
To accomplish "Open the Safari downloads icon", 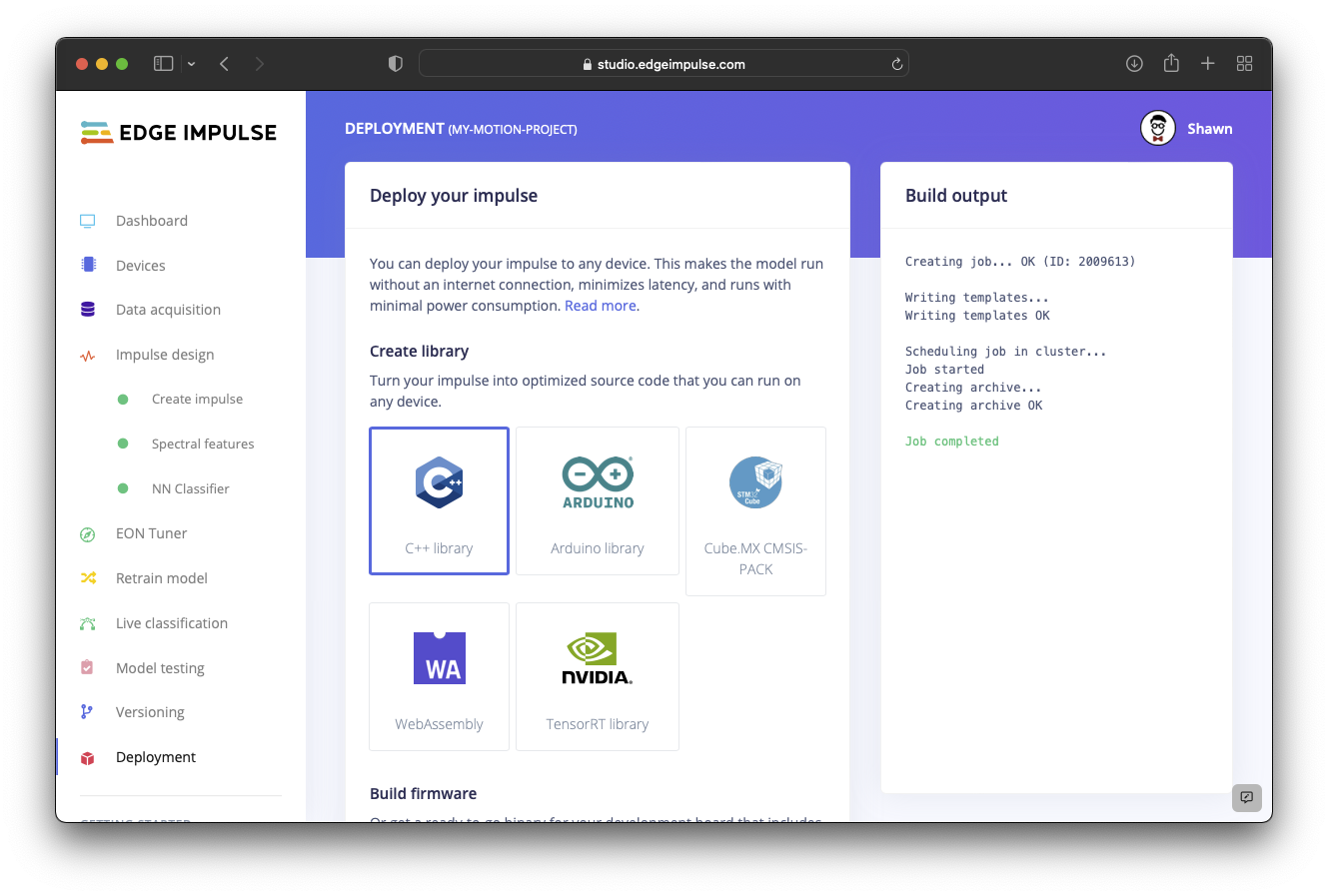I will (1134, 64).
